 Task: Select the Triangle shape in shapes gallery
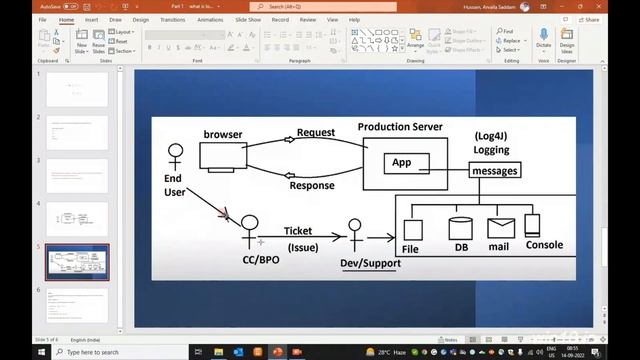[x=355, y=40]
